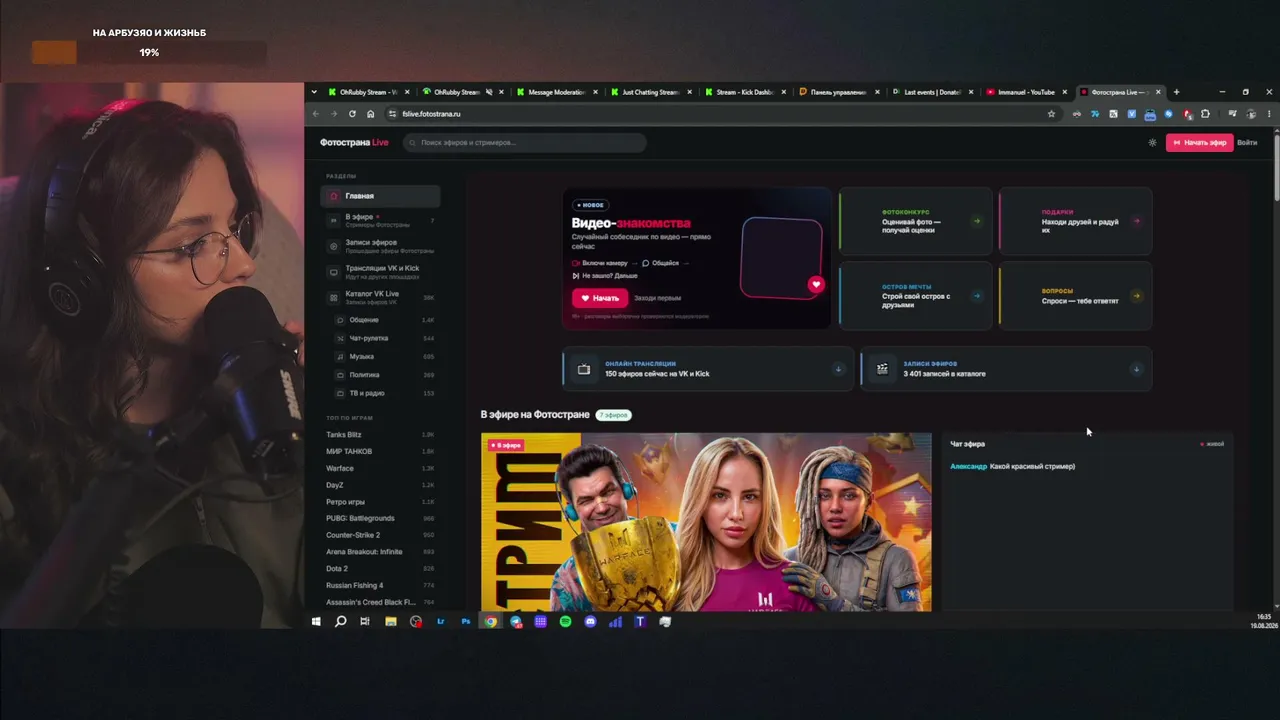Select the Политика category
The height and width of the screenshot is (720, 1280).
click(x=385, y=375)
